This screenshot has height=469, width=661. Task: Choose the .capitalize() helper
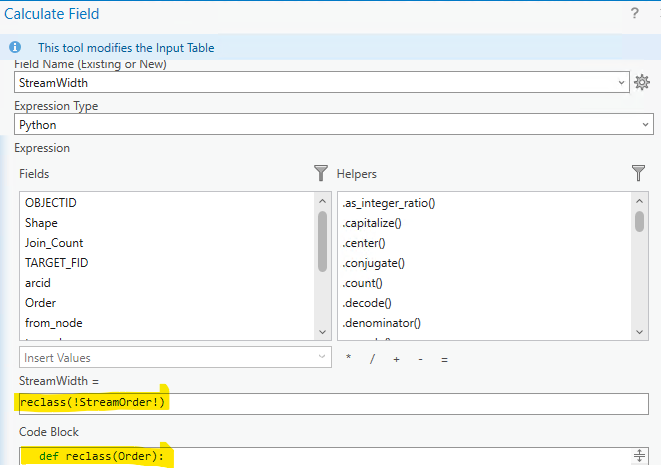coord(372,223)
